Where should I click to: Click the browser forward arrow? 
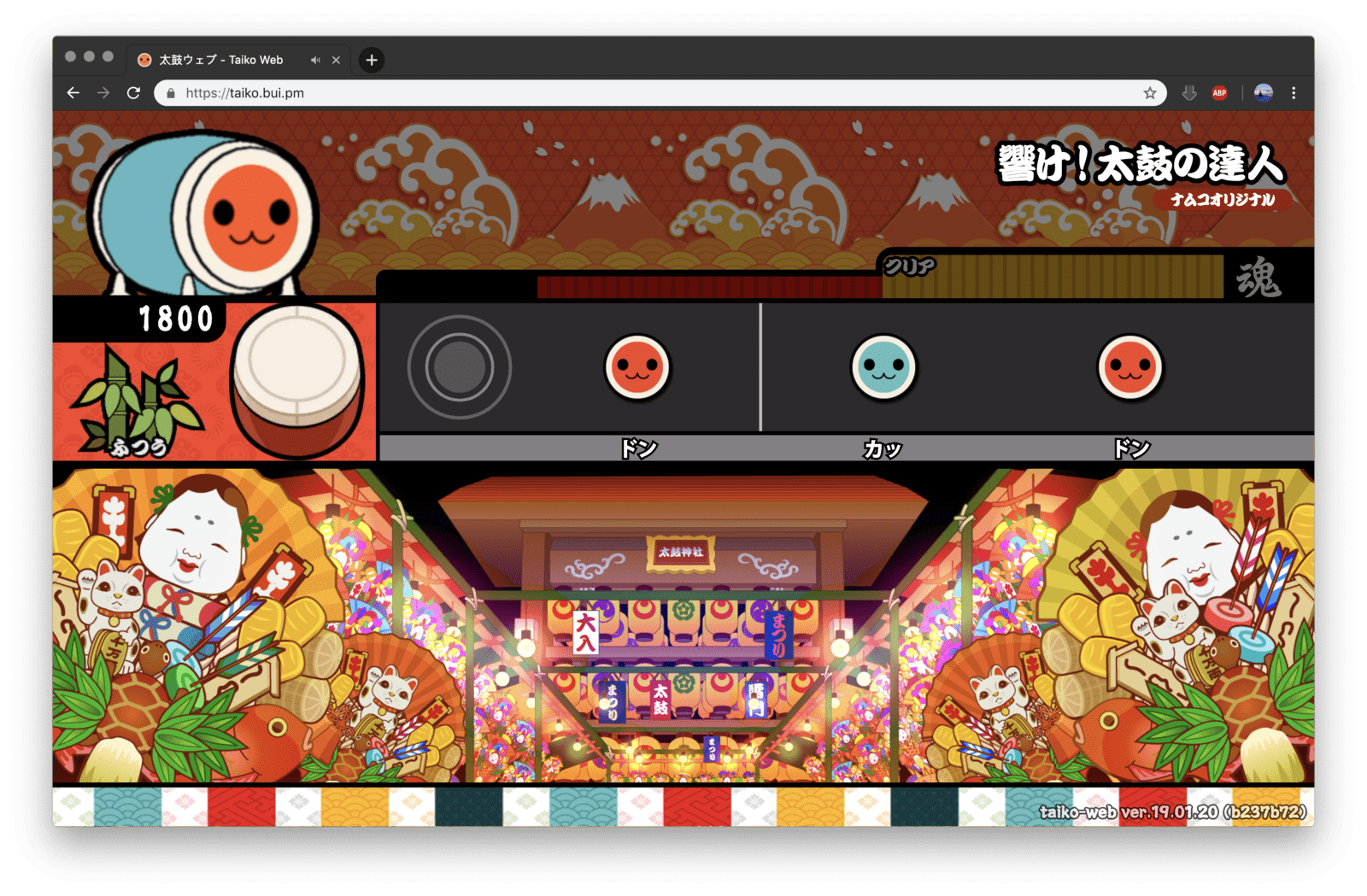point(103,93)
